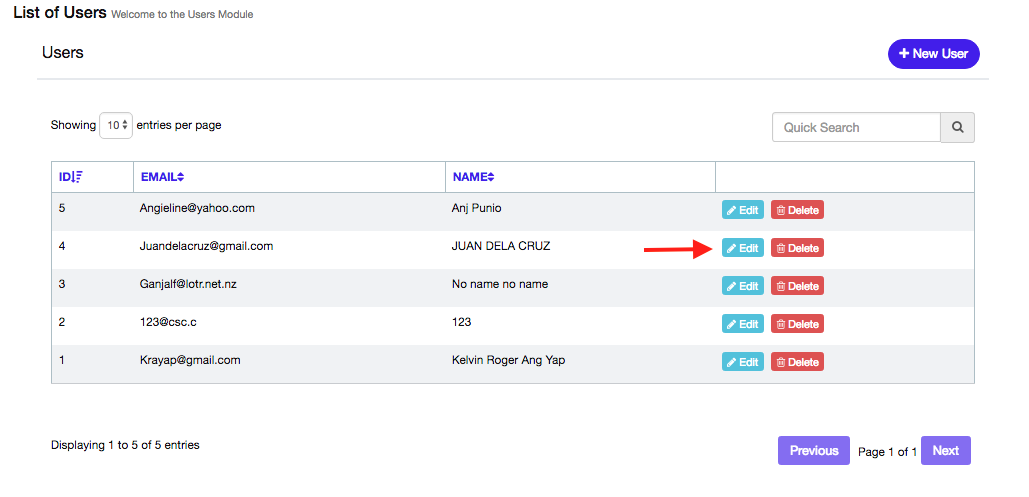Click the Juandelacruz@gmail.com email cell

pyautogui.click(x=206, y=246)
